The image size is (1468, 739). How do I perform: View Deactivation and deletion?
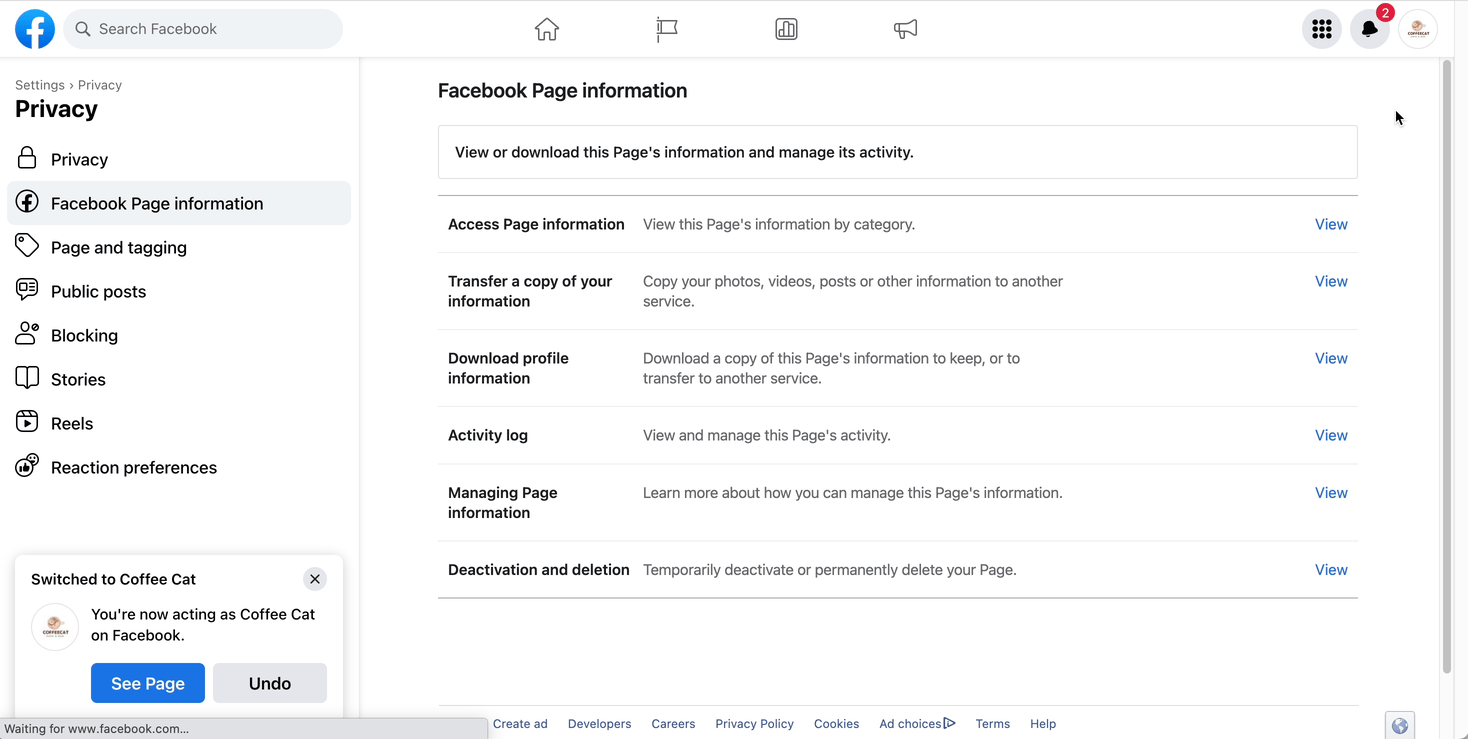(x=1331, y=569)
